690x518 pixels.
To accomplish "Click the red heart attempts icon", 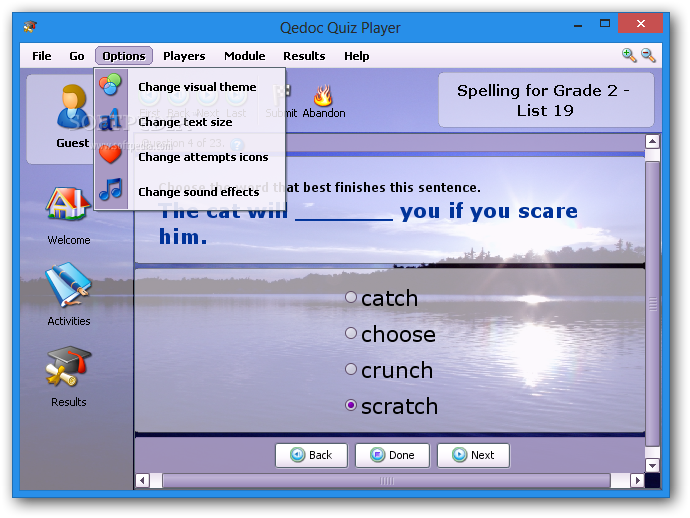I will click(110, 154).
